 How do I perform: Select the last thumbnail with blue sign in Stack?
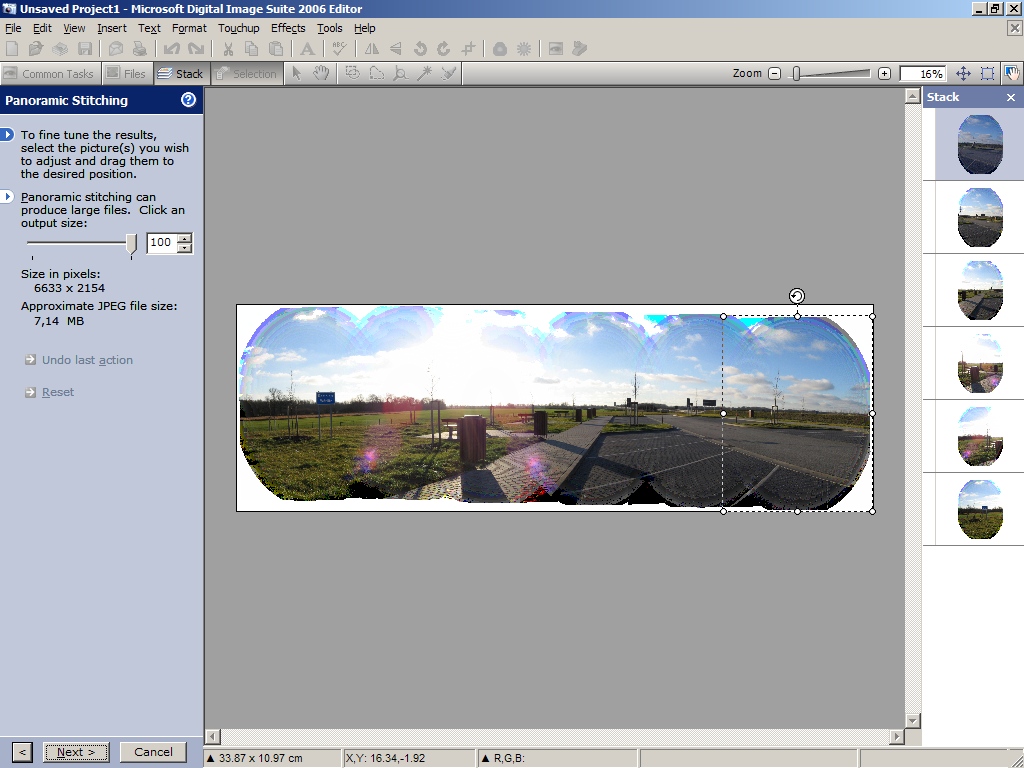click(x=980, y=509)
